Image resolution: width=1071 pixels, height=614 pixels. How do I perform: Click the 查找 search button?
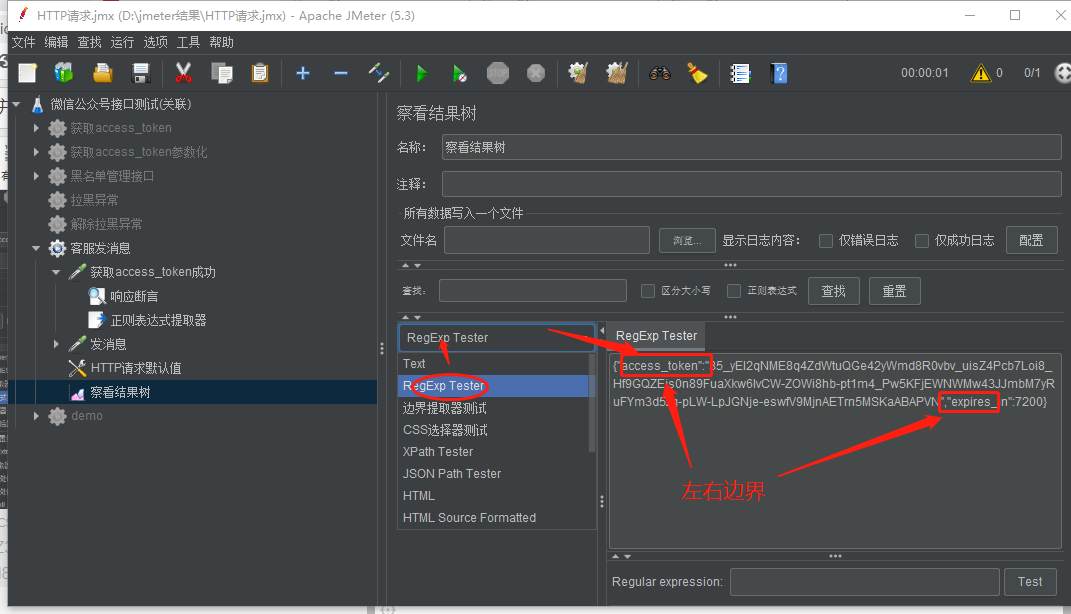pos(833,291)
